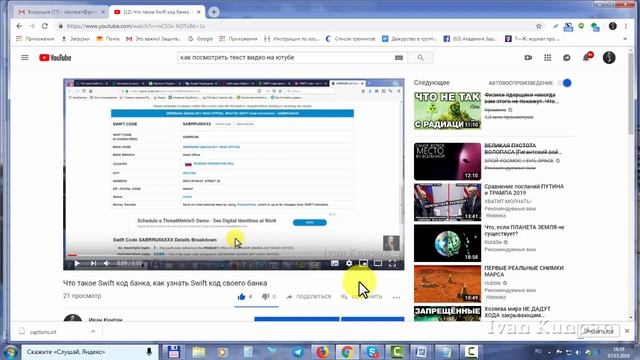
Task: Open the Загрузки bookmark
Action: click(x=76, y=39)
